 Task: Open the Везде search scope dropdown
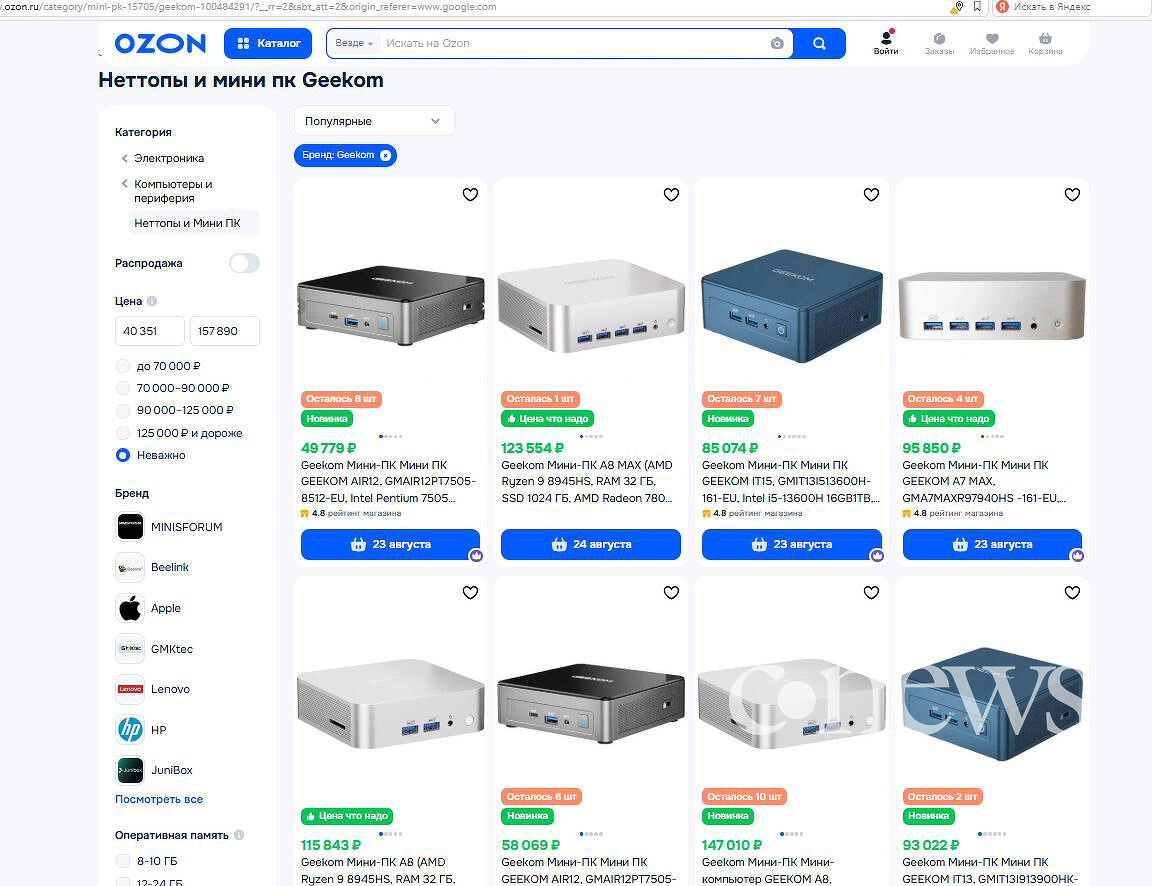(353, 43)
